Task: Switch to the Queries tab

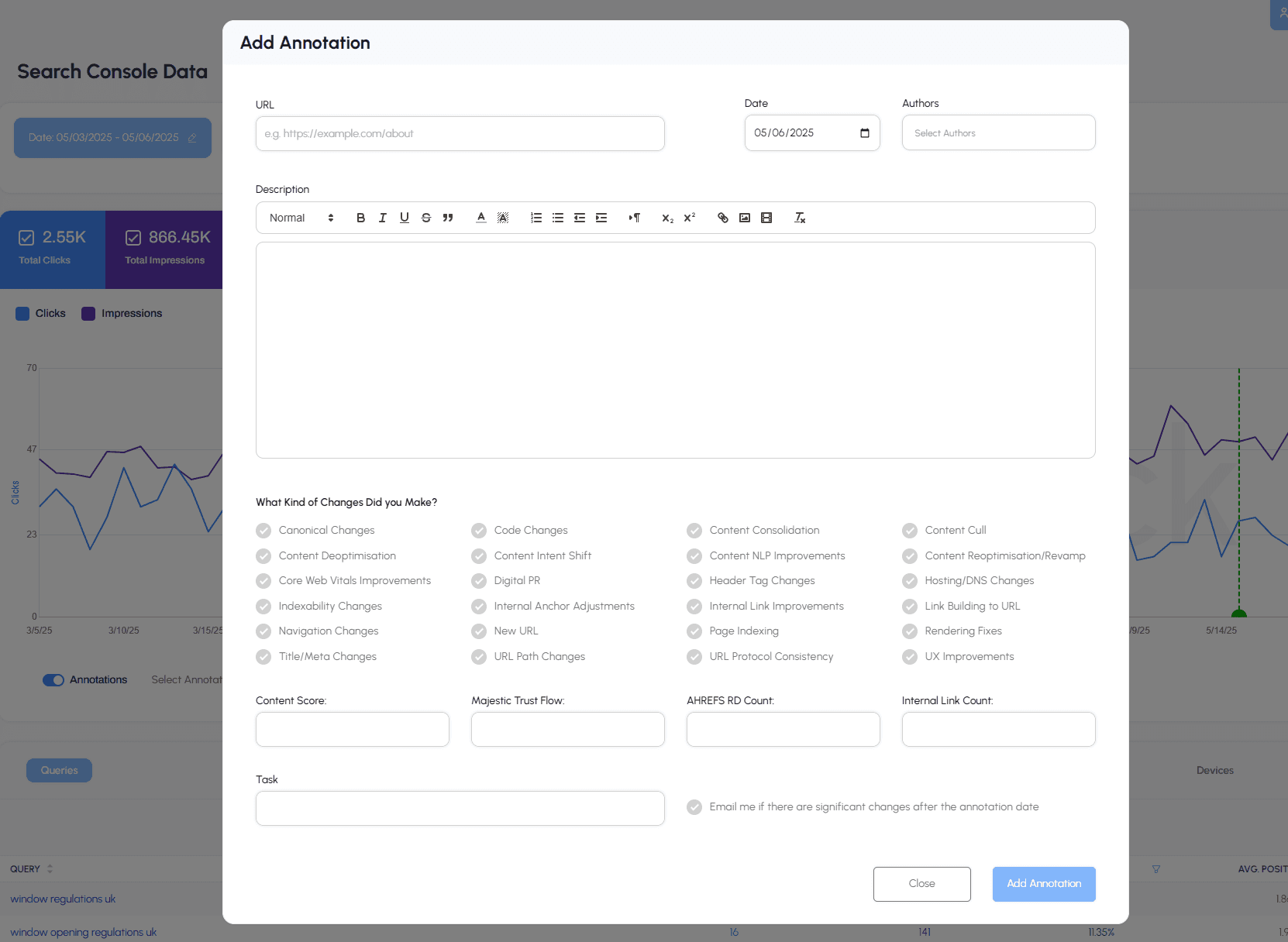Action: 59,770
